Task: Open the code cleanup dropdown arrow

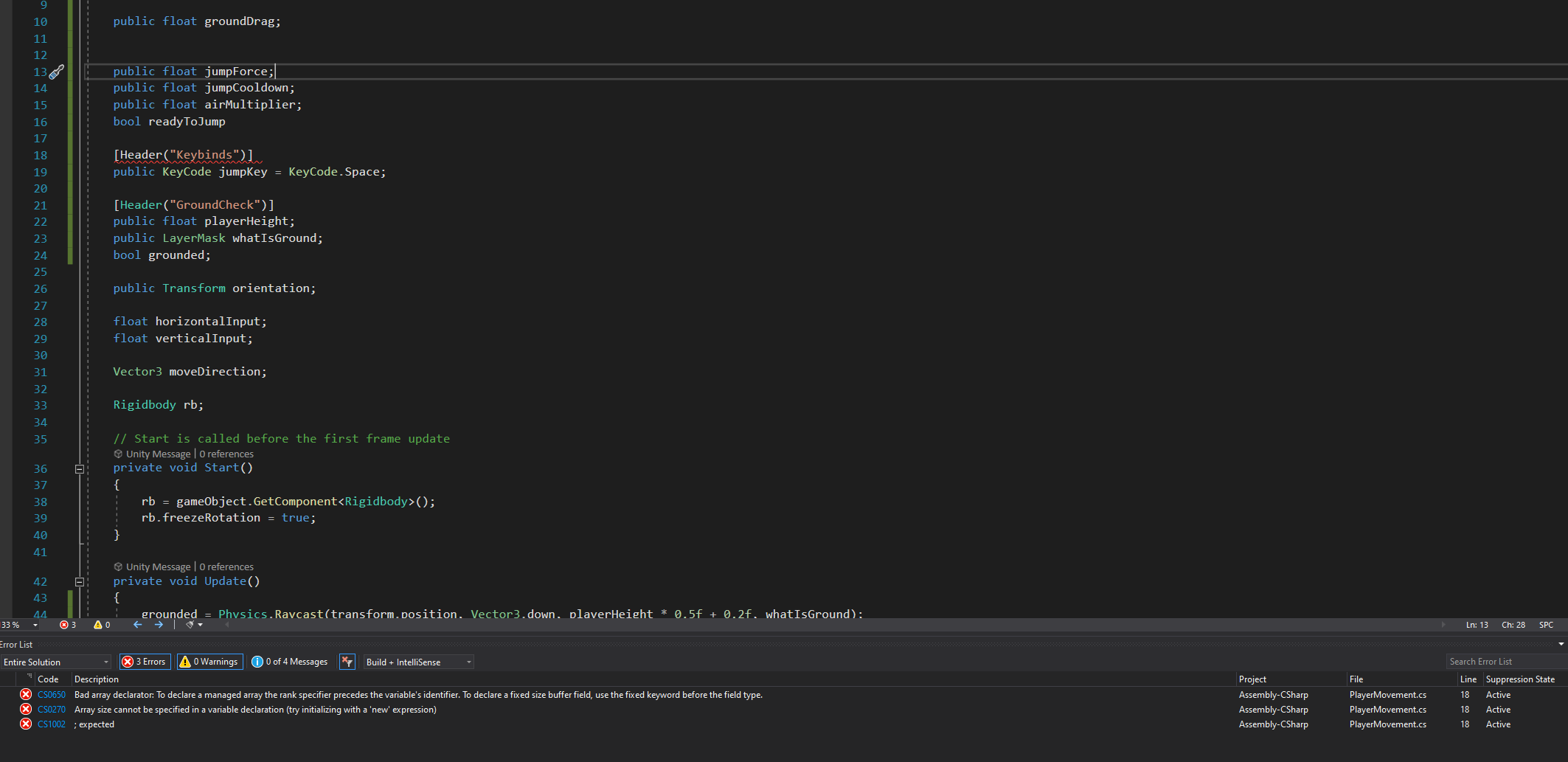Action: point(201,625)
